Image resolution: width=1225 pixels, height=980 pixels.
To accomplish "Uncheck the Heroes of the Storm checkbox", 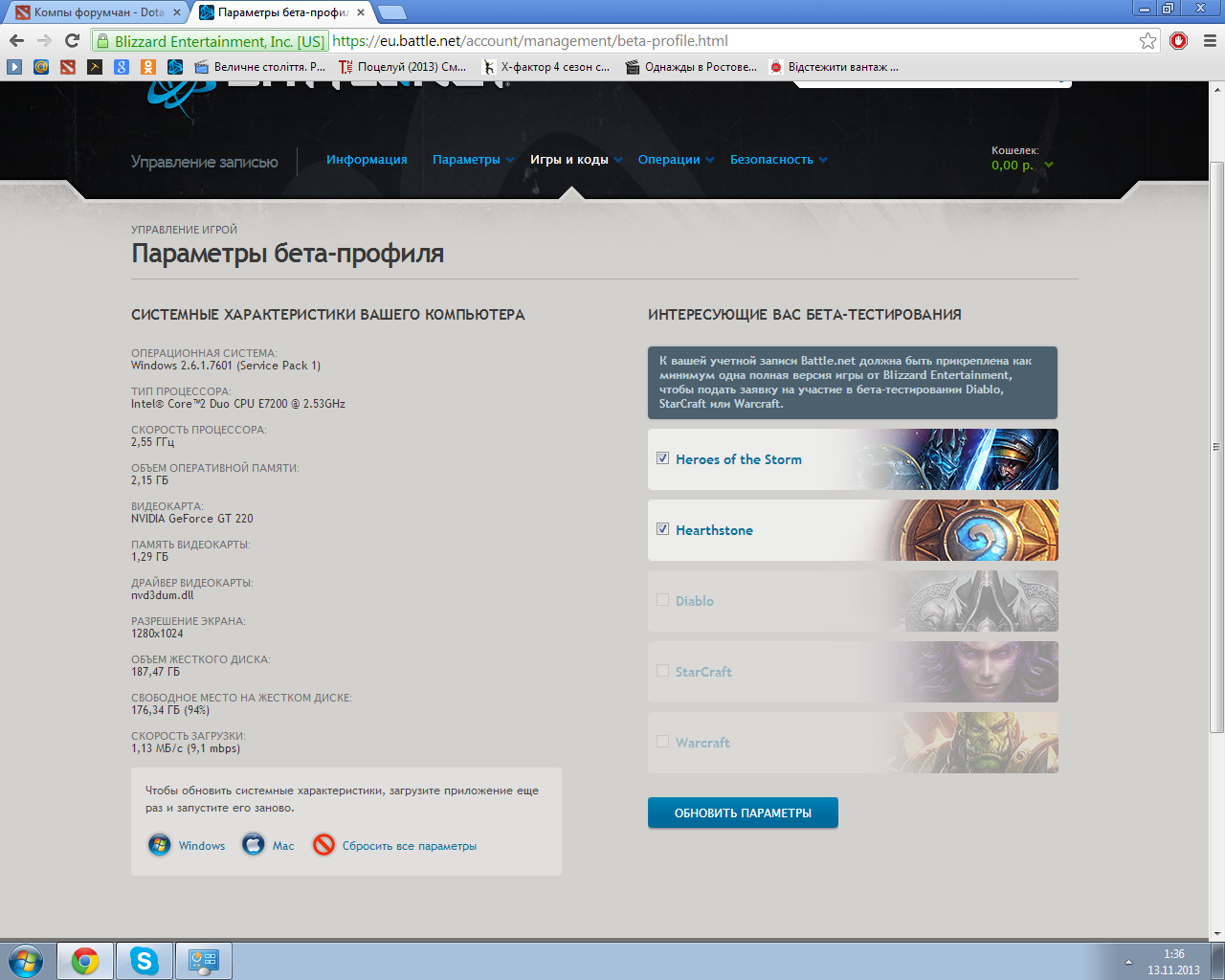I will point(662,458).
